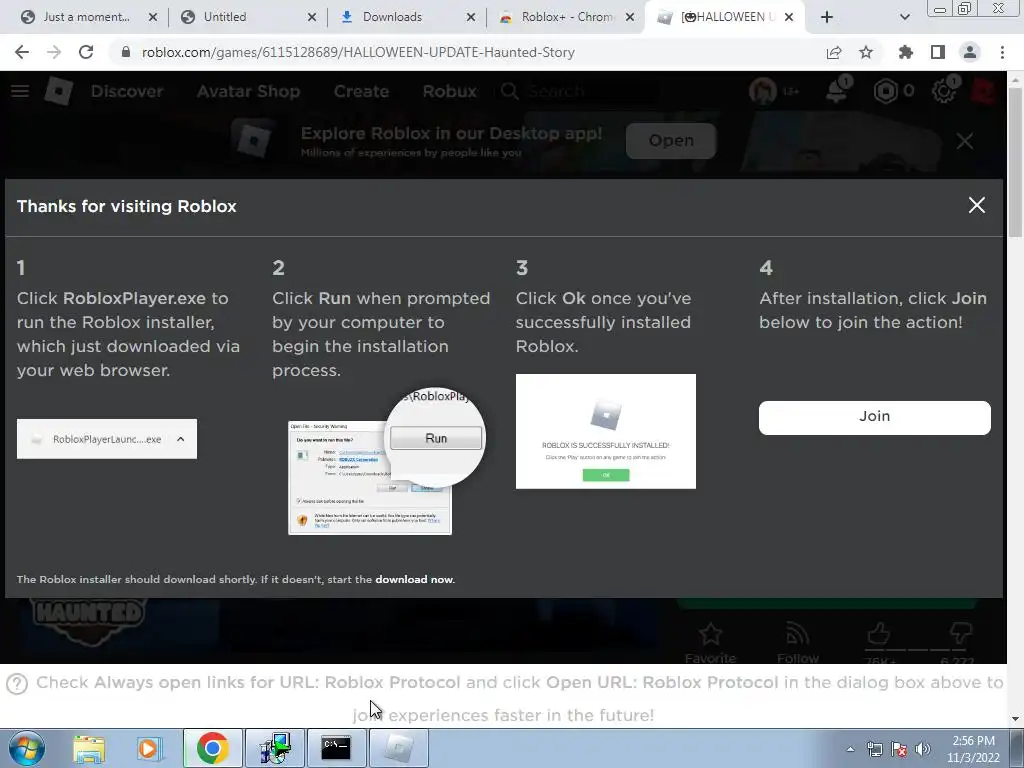Go back with the browser back arrow
The image size is (1024, 768).
click(22, 52)
